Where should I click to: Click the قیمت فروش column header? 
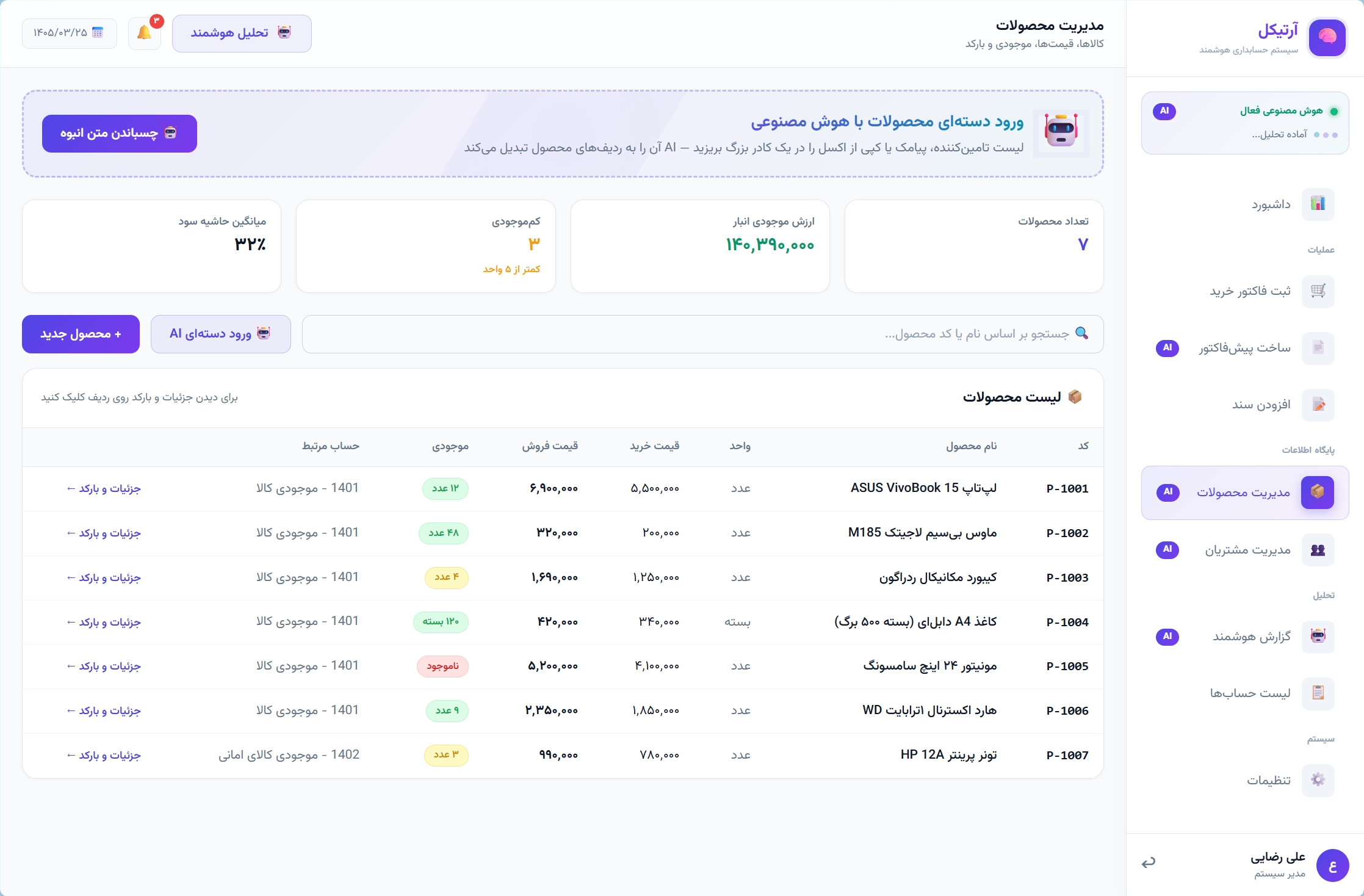(549, 446)
